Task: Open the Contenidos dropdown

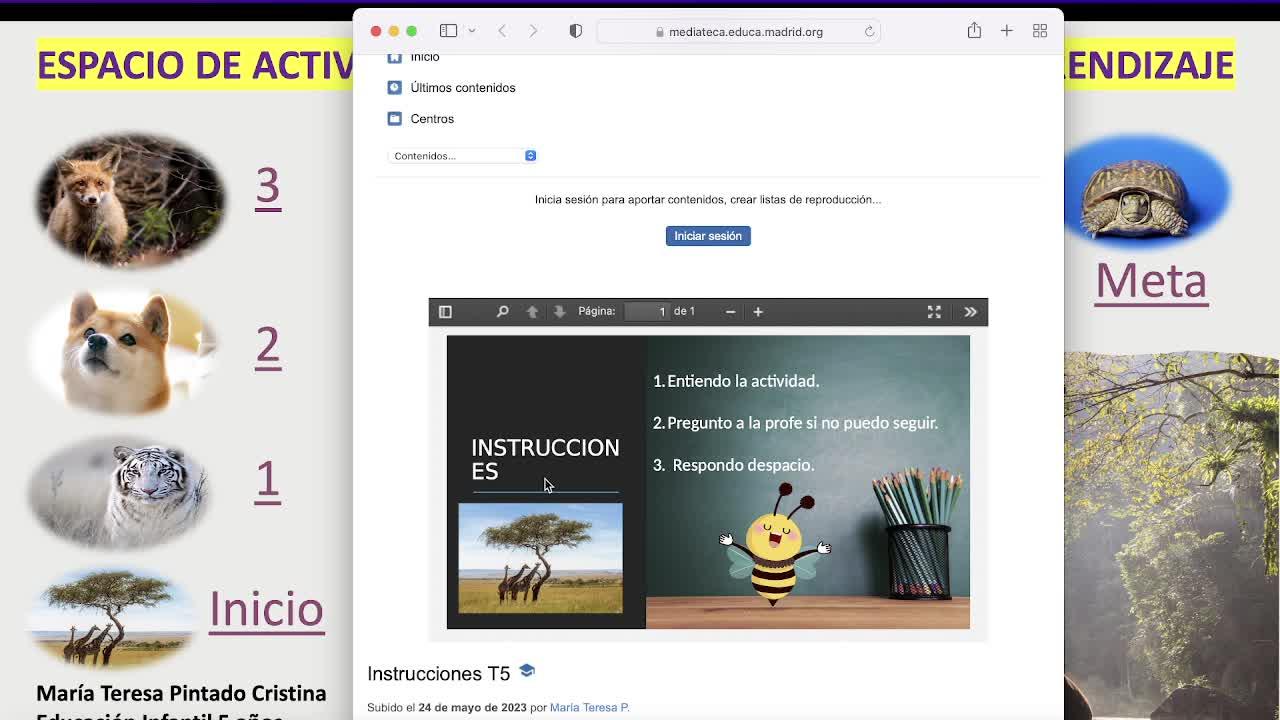Action: click(x=462, y=156)
